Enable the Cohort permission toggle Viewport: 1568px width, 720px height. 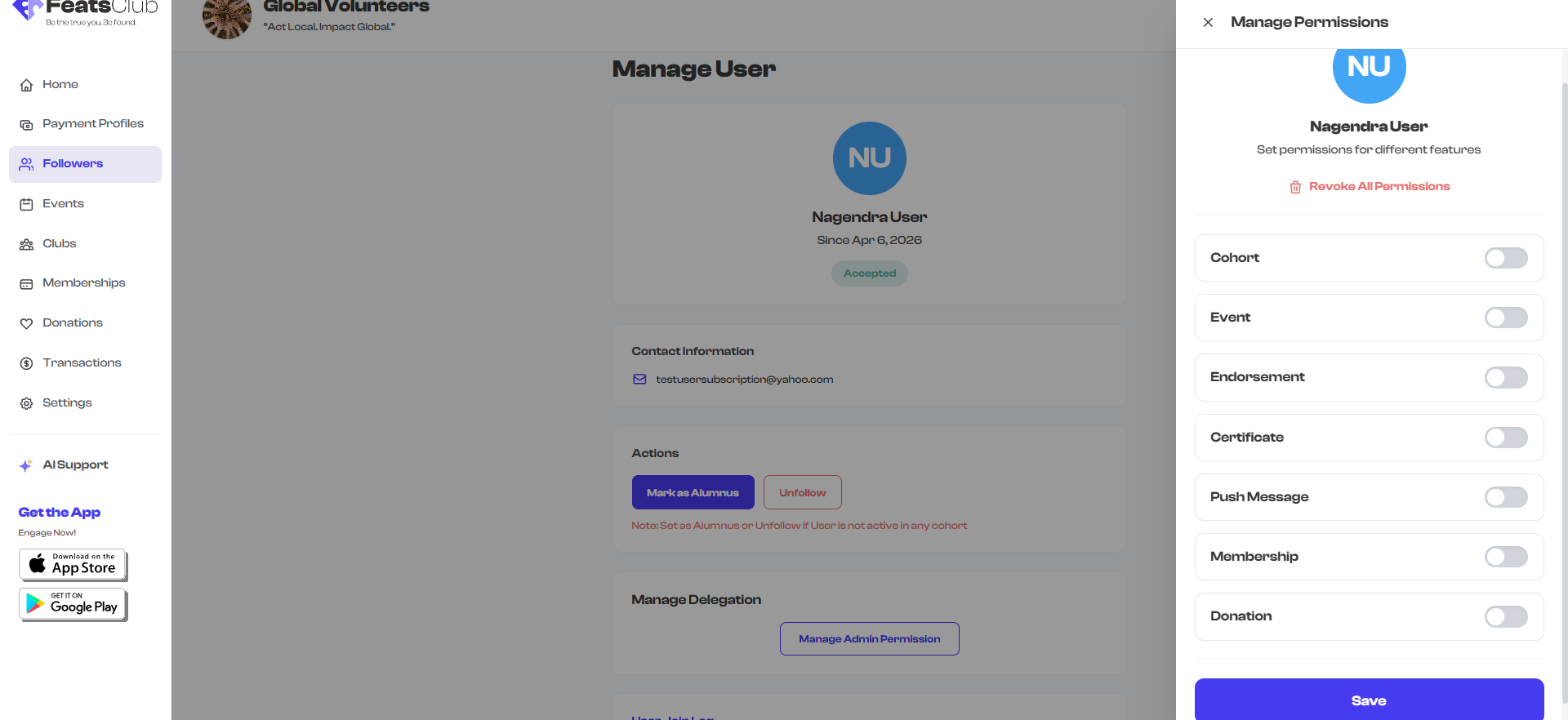[1506, 258]
